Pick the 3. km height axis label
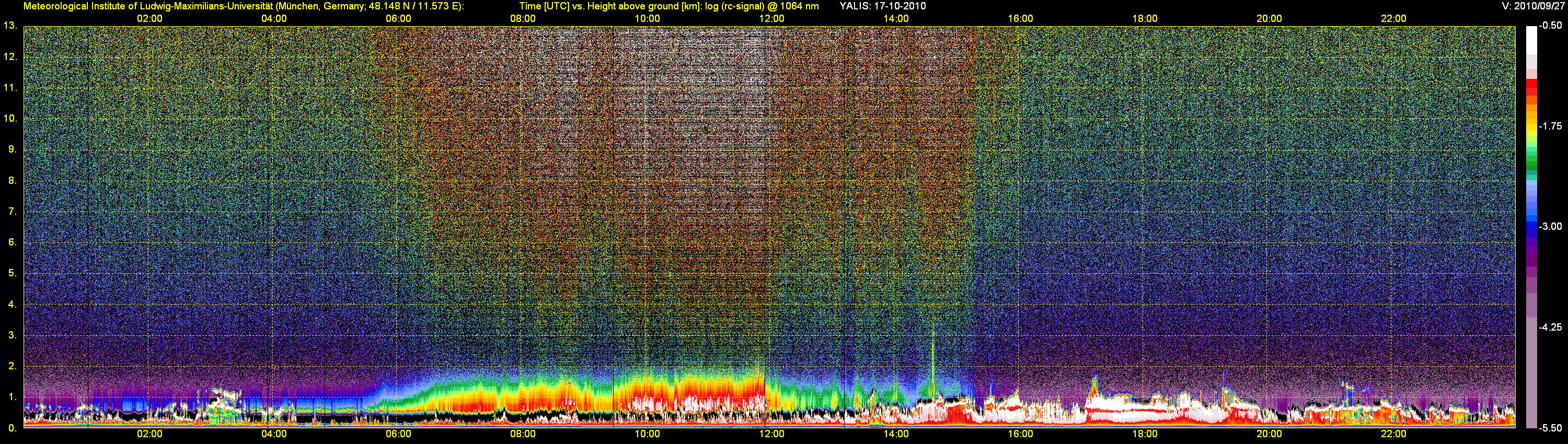The width and height of the screenshot is (1568, 444). 12,335
